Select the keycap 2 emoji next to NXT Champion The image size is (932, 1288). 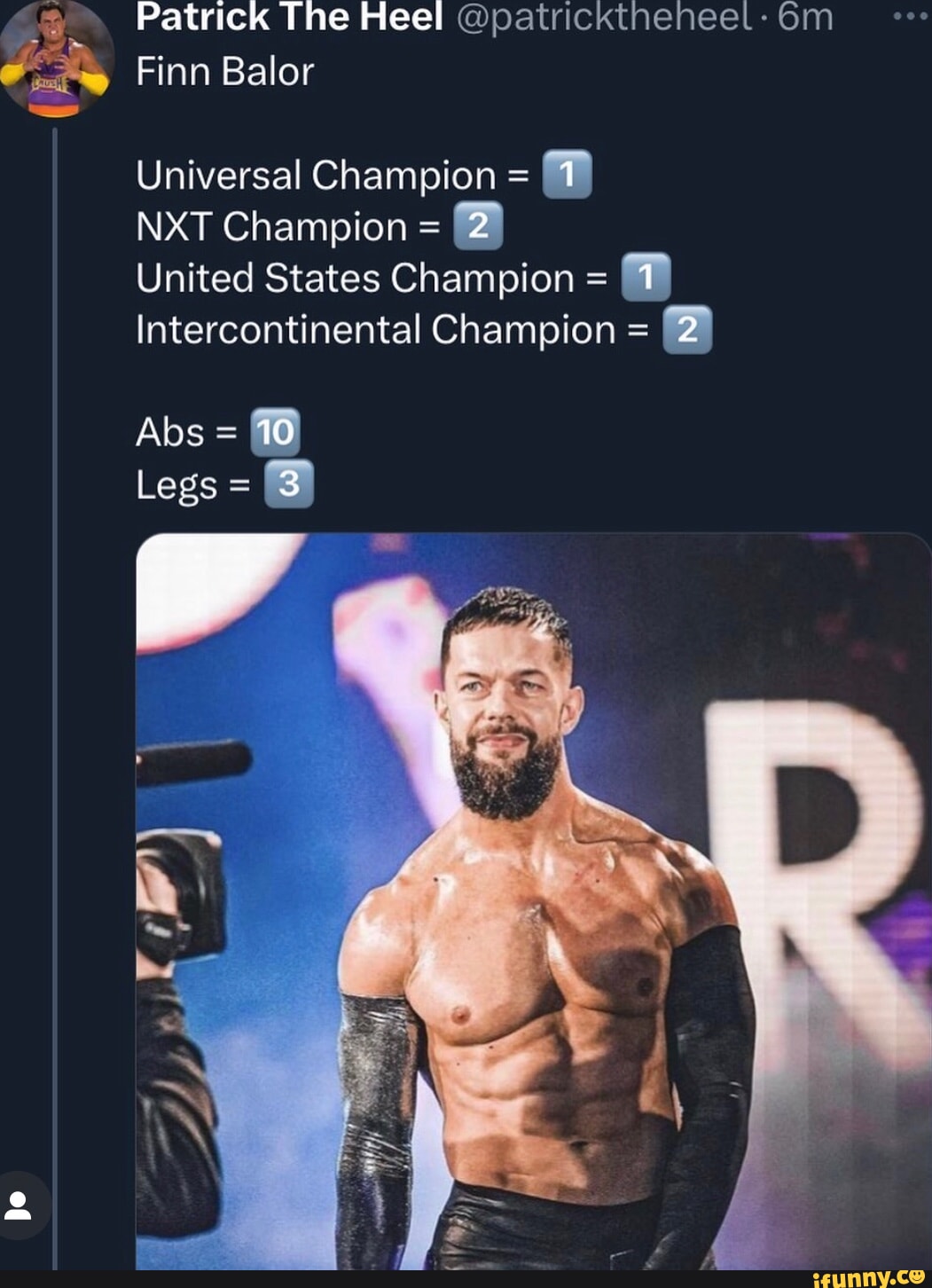tap(479, 227)
